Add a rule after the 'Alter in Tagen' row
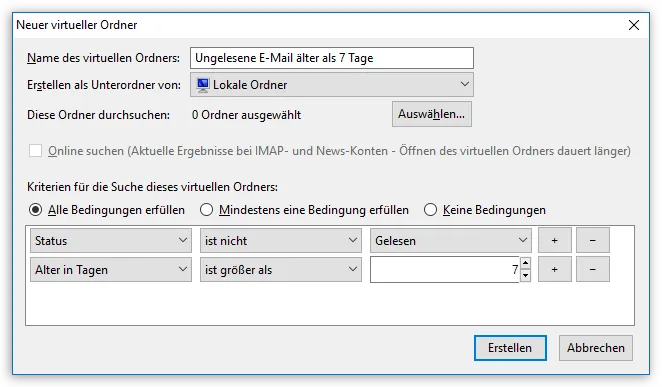 point(554,269)
